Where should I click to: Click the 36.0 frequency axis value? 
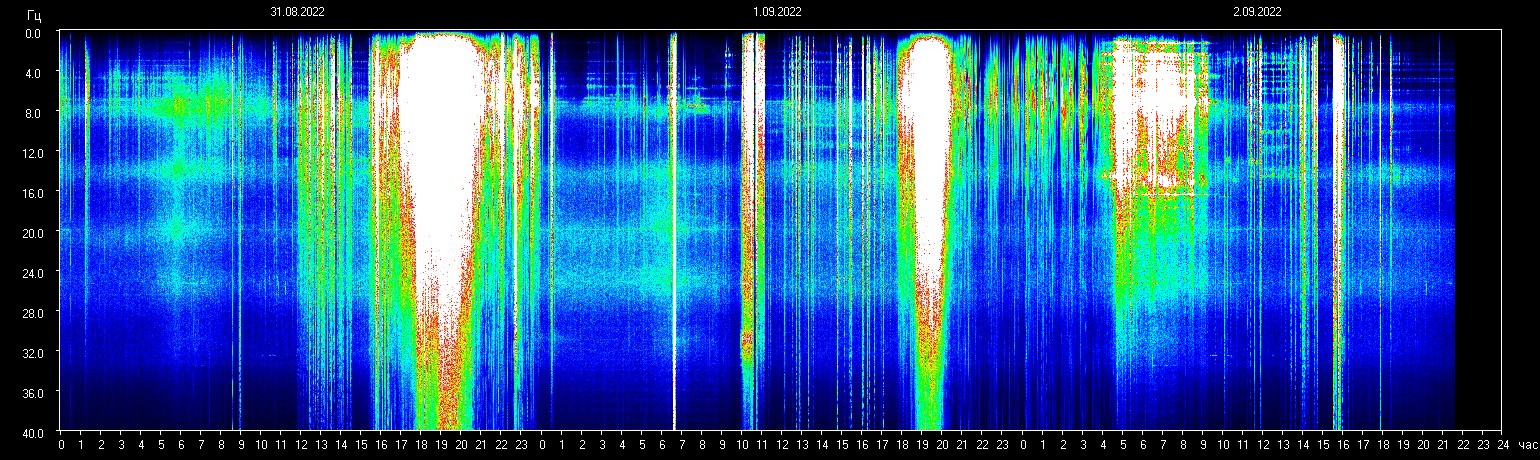point(31,392)
